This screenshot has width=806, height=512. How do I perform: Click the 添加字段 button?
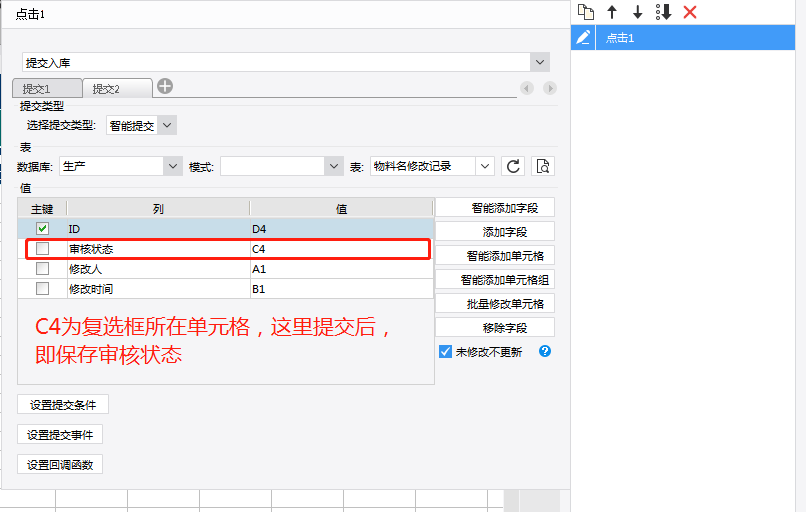[x=495, y=232]
